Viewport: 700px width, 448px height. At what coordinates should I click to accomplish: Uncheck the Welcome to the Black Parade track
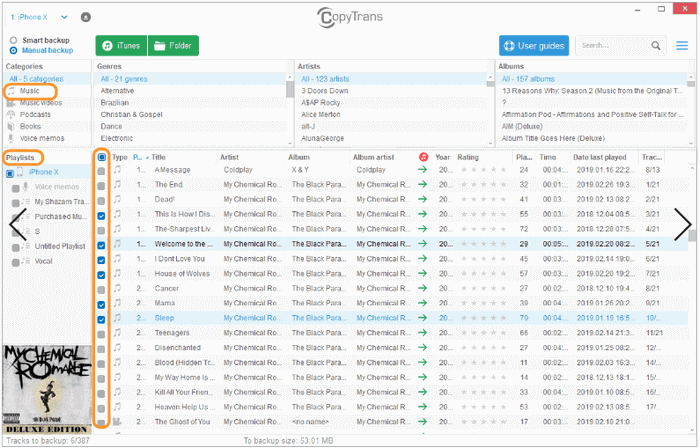point(101,245)
